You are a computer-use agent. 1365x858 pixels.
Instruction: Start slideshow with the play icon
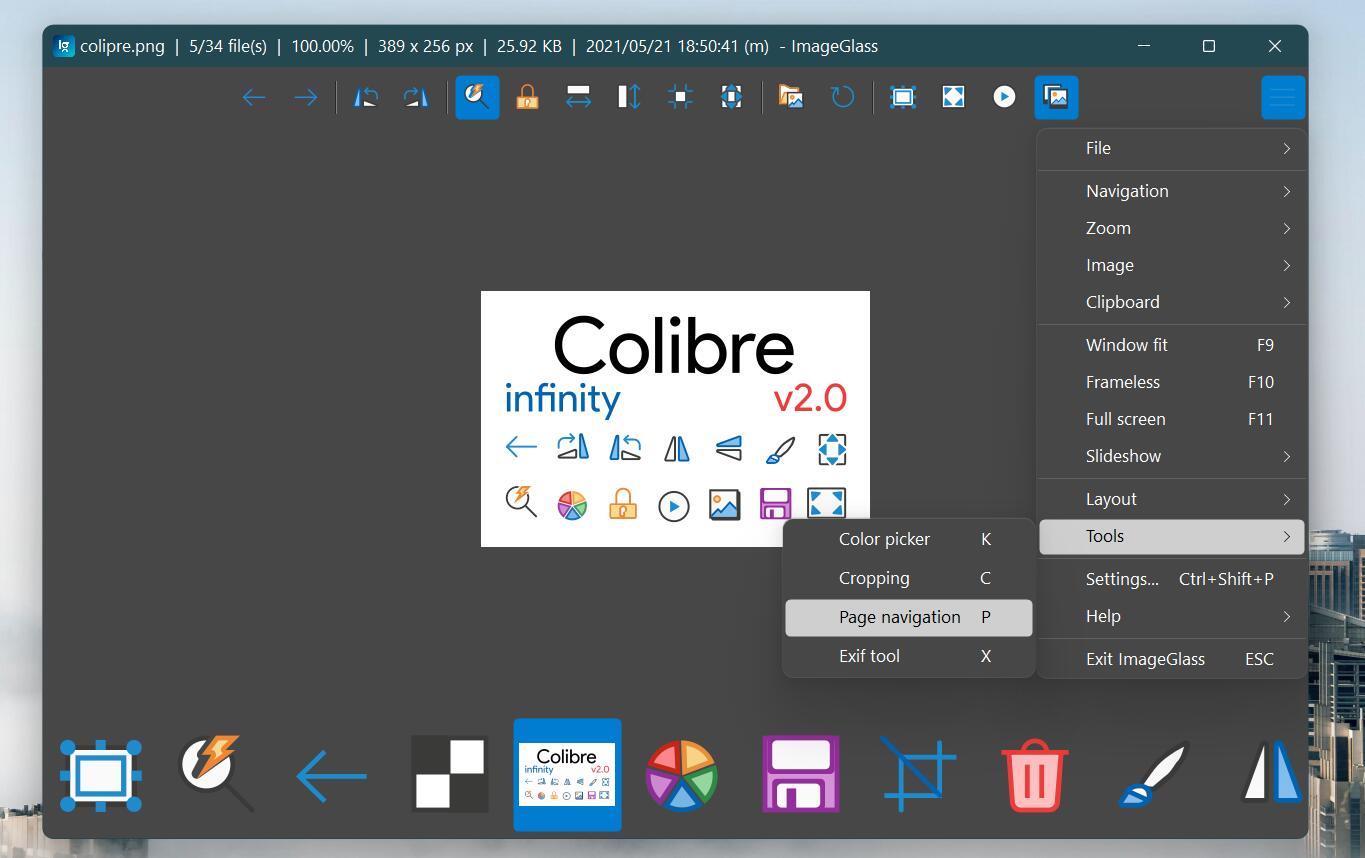tap(1005, 97)
